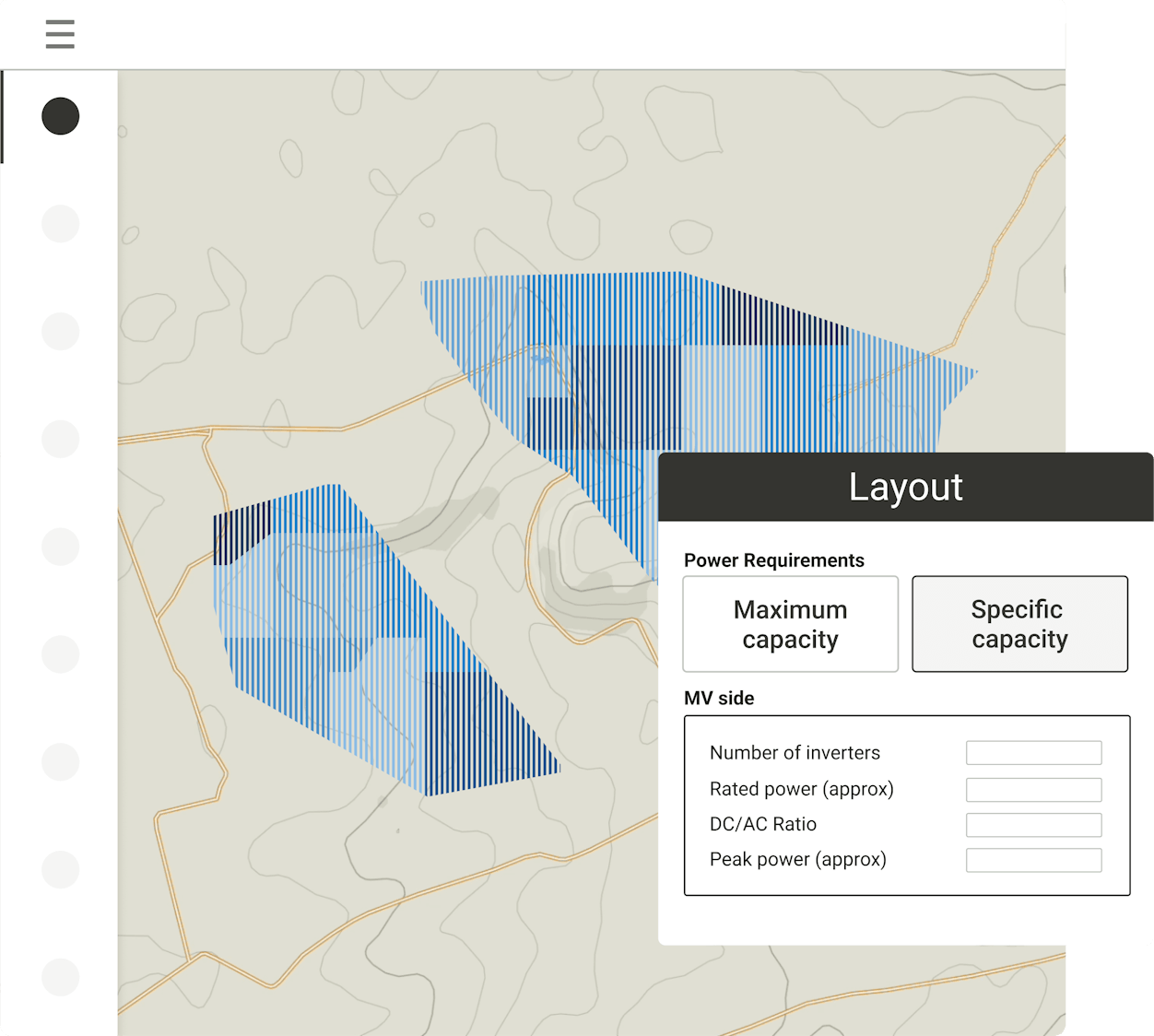Focus the Number of inverters field
The width and height of the screenshot is (1154, 1036).
point(1033,753)
